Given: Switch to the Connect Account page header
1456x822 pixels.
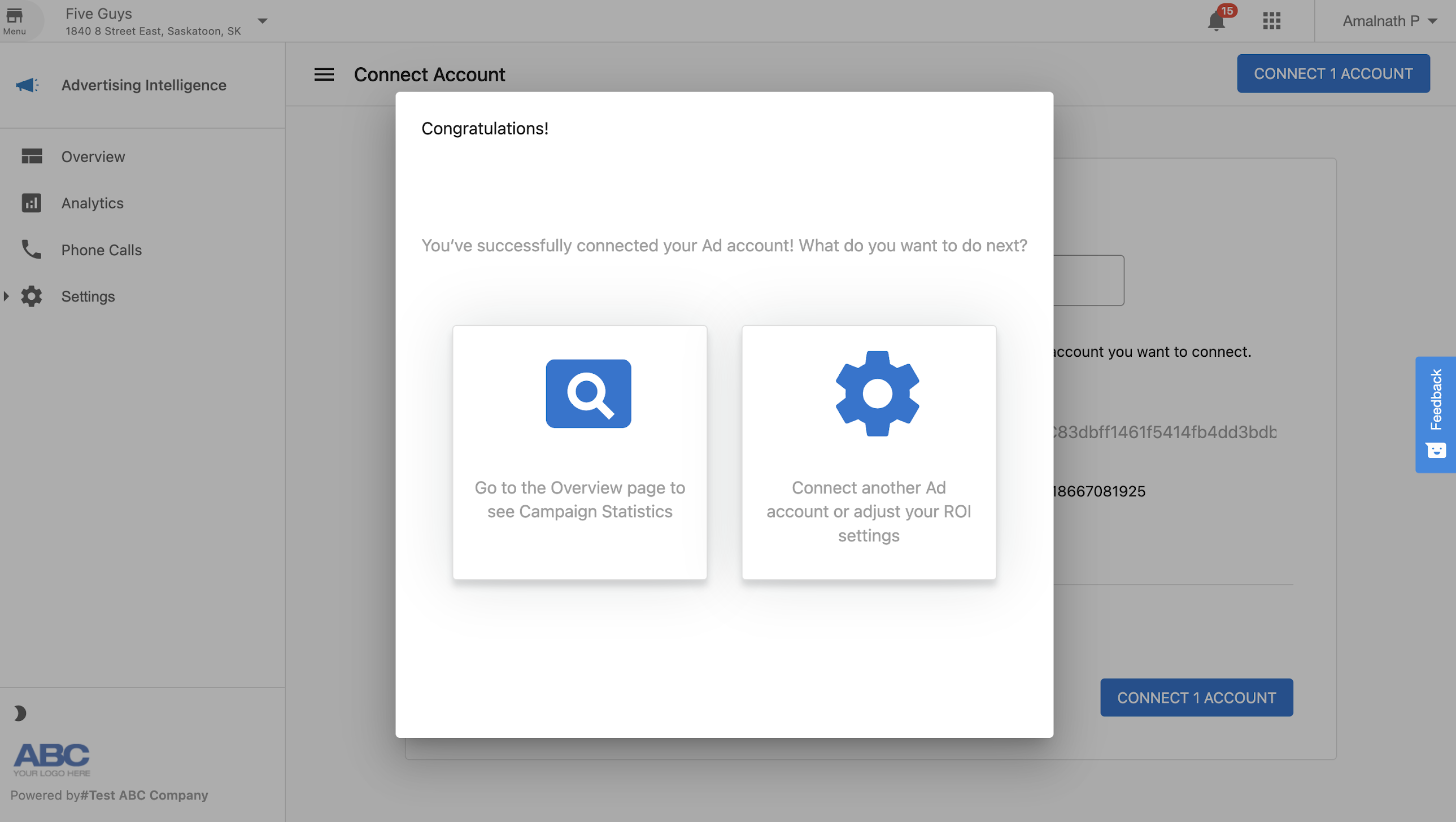Looking at the screenshot, I should click(430, 74).
